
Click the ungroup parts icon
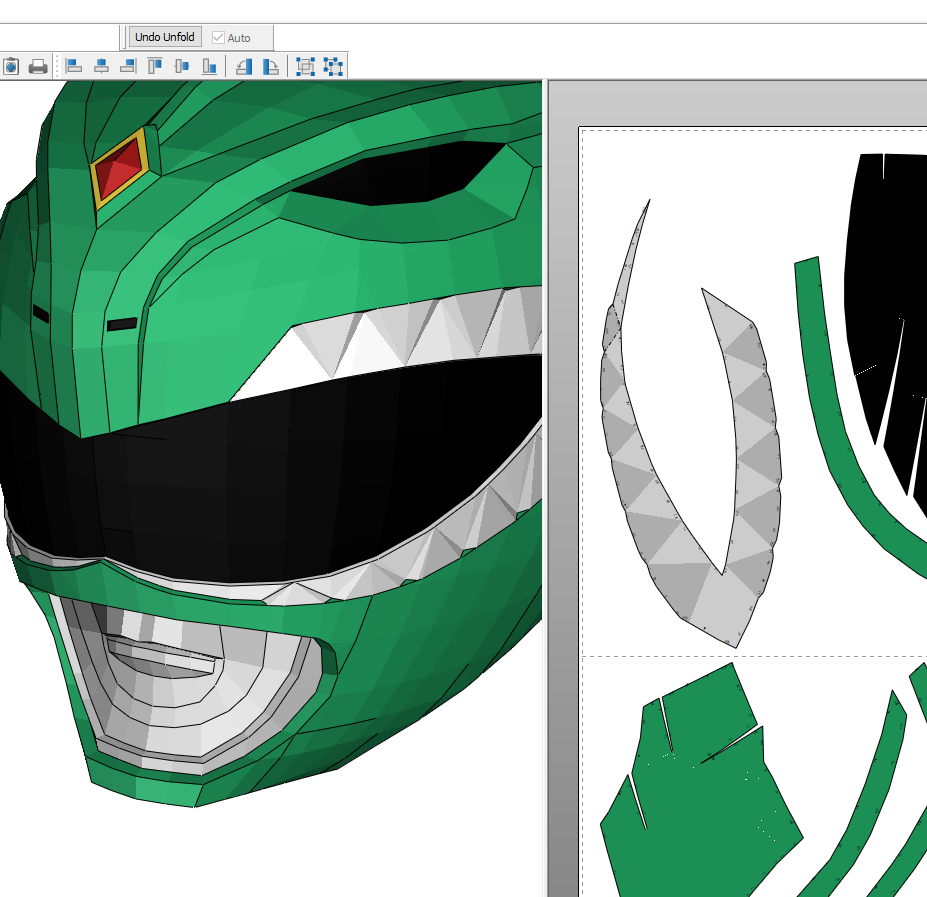tap(333, 66)
